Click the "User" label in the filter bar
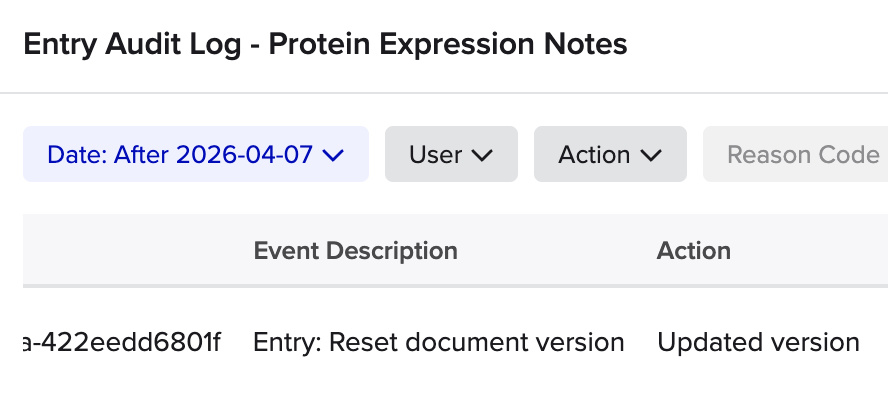The width and height of the screenshot is (888, 406). tap(436, 155)
